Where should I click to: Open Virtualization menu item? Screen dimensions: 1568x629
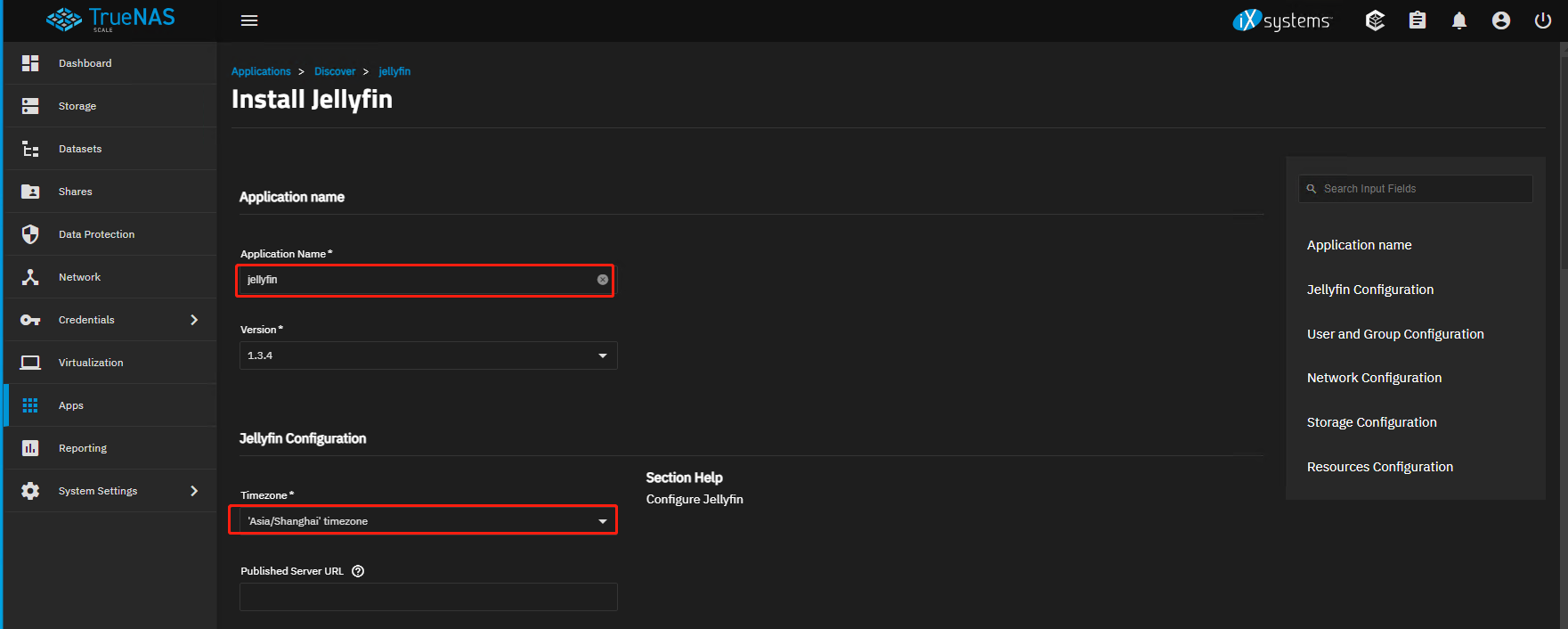coord(110,363)
